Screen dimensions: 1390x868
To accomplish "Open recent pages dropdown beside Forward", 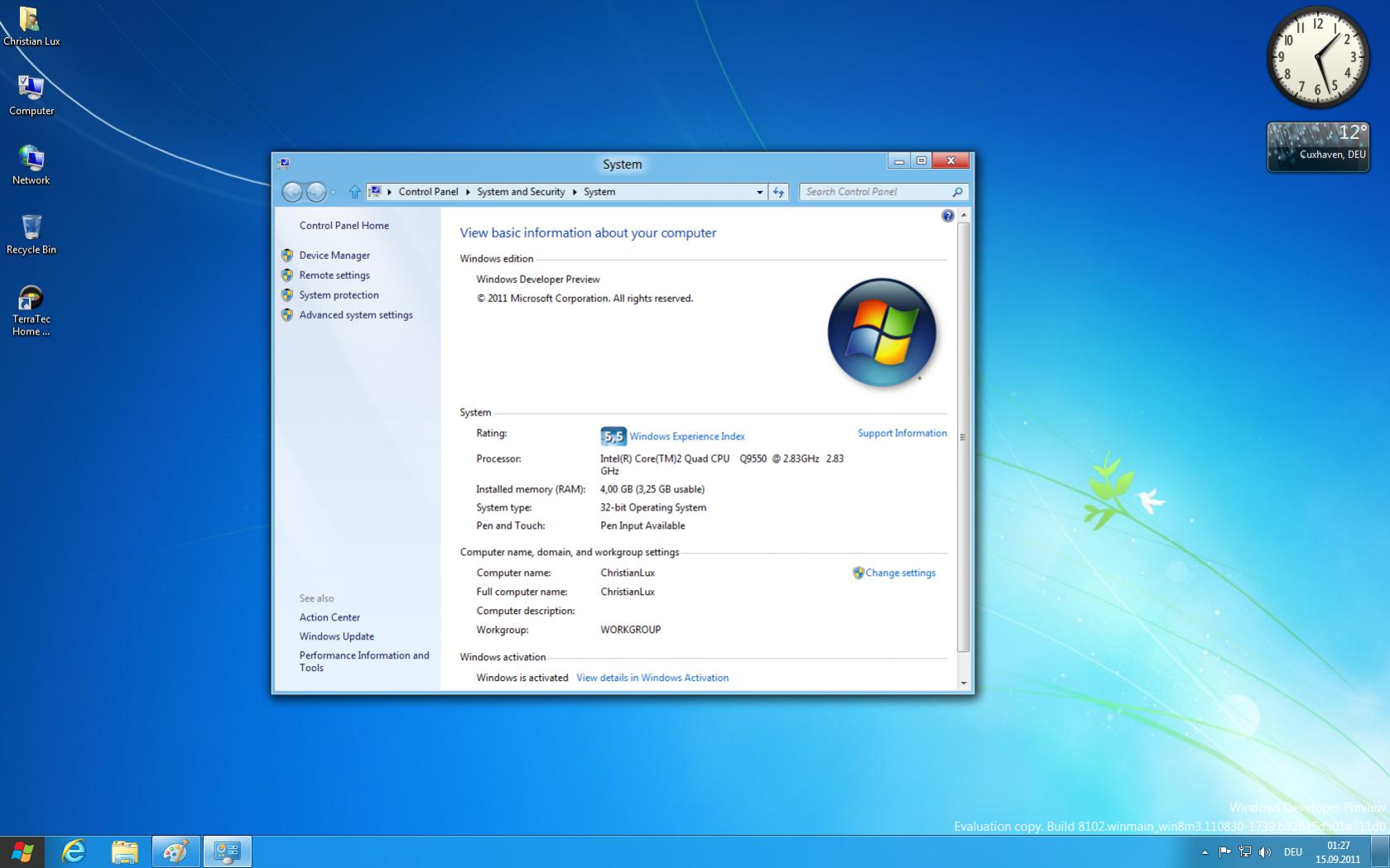I will pos(333,192).
